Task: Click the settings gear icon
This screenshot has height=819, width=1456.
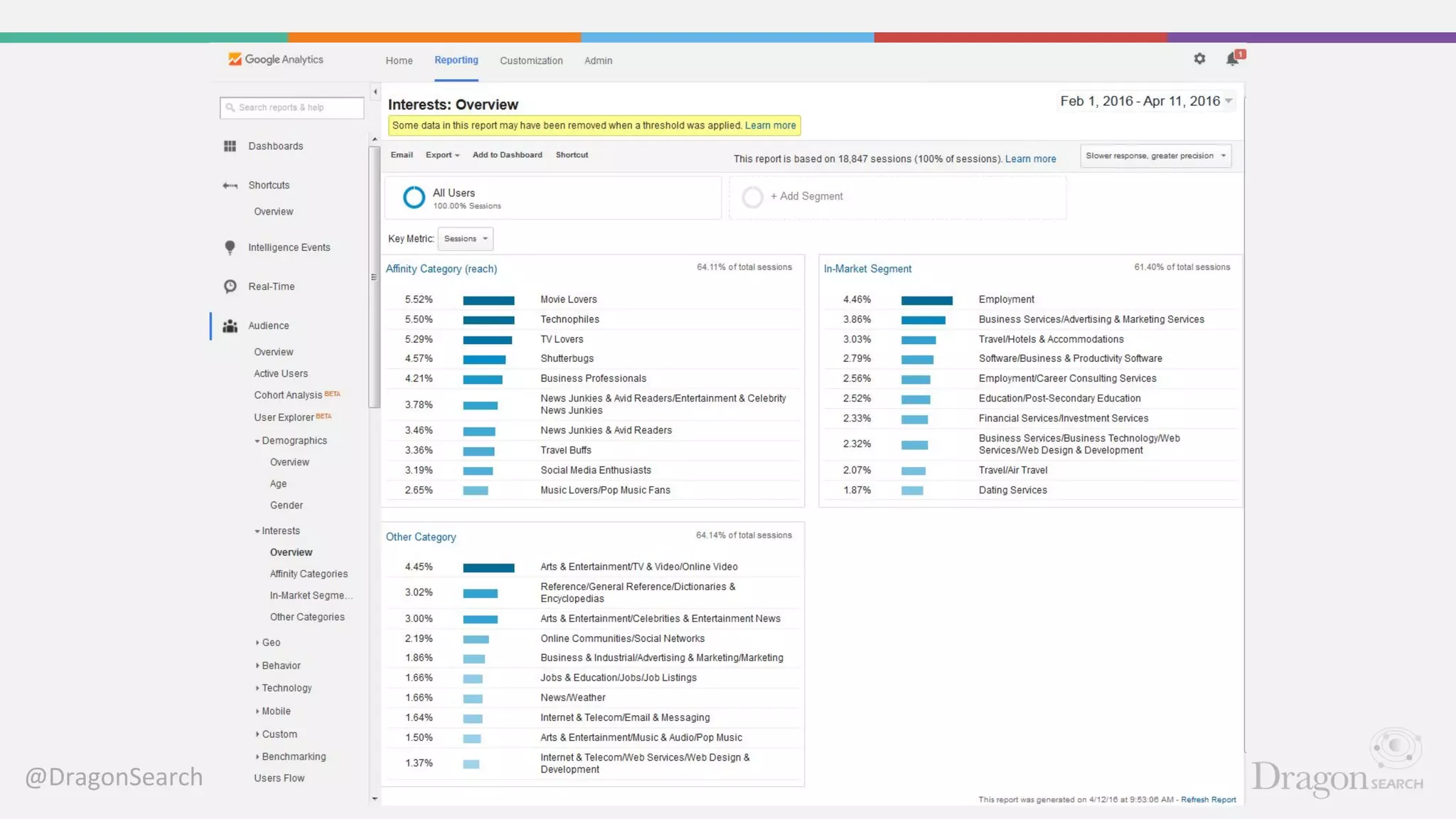Action: coord(1199,59)
